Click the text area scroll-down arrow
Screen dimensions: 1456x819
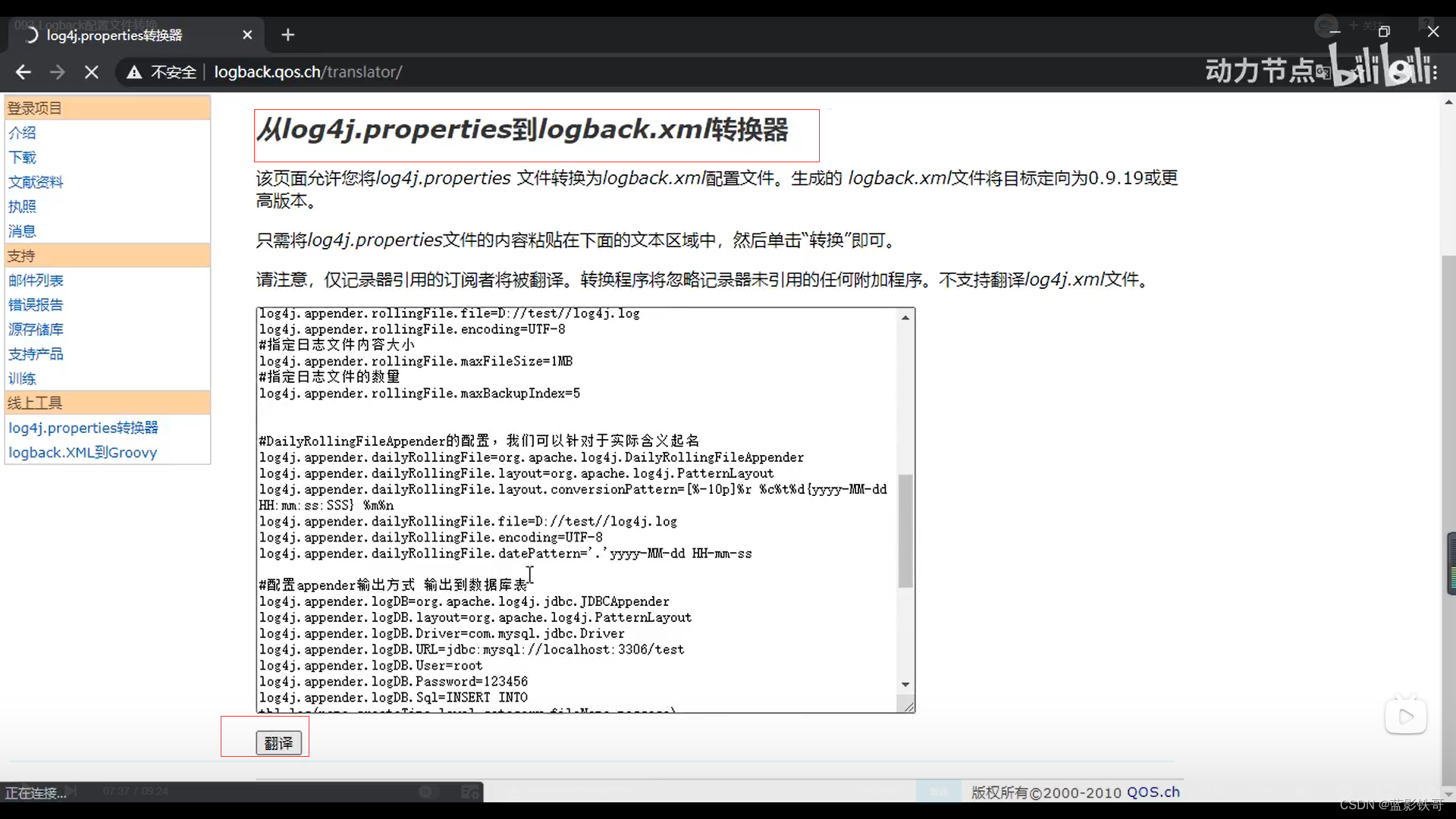tap(905, 684)
